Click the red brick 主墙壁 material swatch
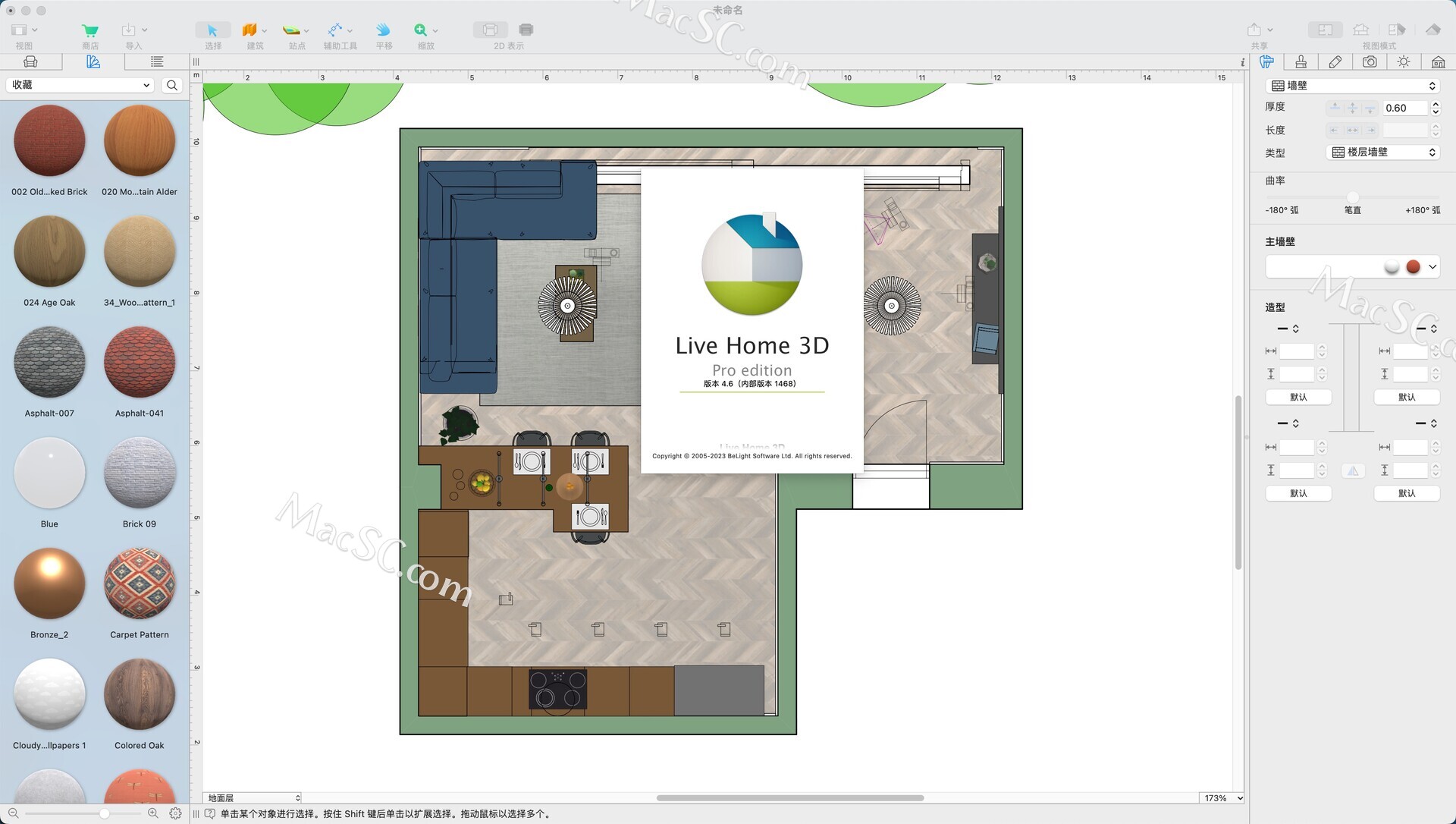 (x=1413, y=266)
